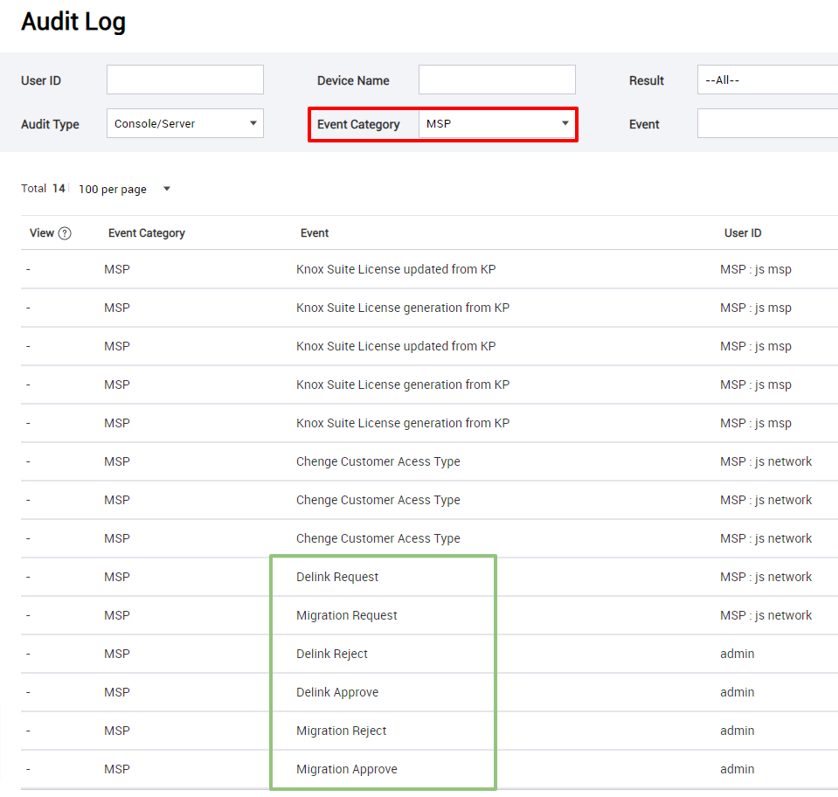Open the Knox Suite License generation event
Viewport: 838px width, 797px height.
pyautogui.click(x=405, y=307)
